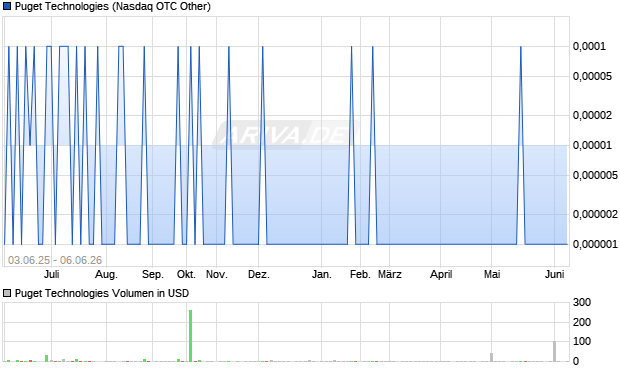620x371 pixels.
Task: Click the date range '03.06.25 - 06.06.26'
Action: click(x=55, y=260)
